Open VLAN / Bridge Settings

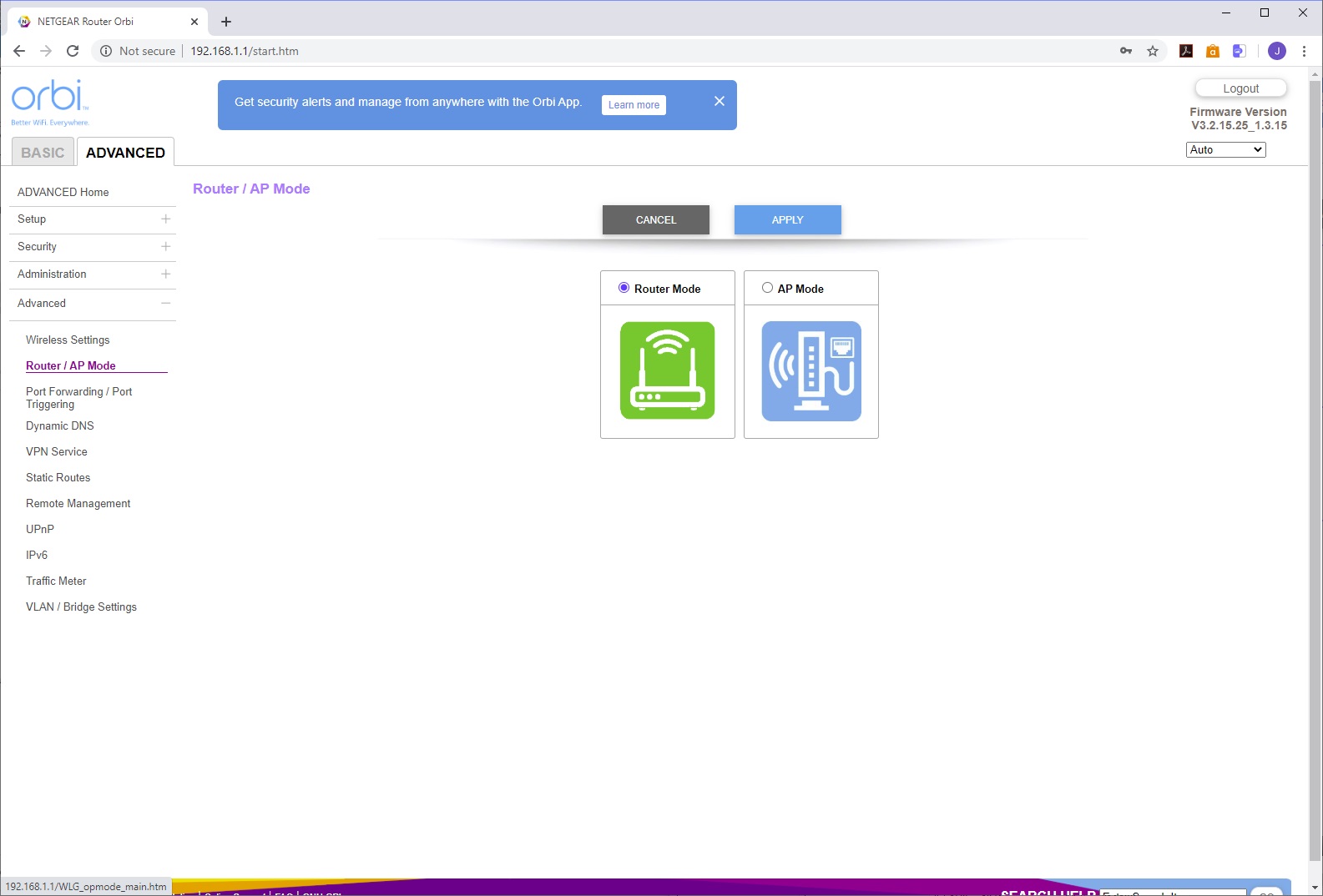(x=81, y=607)
